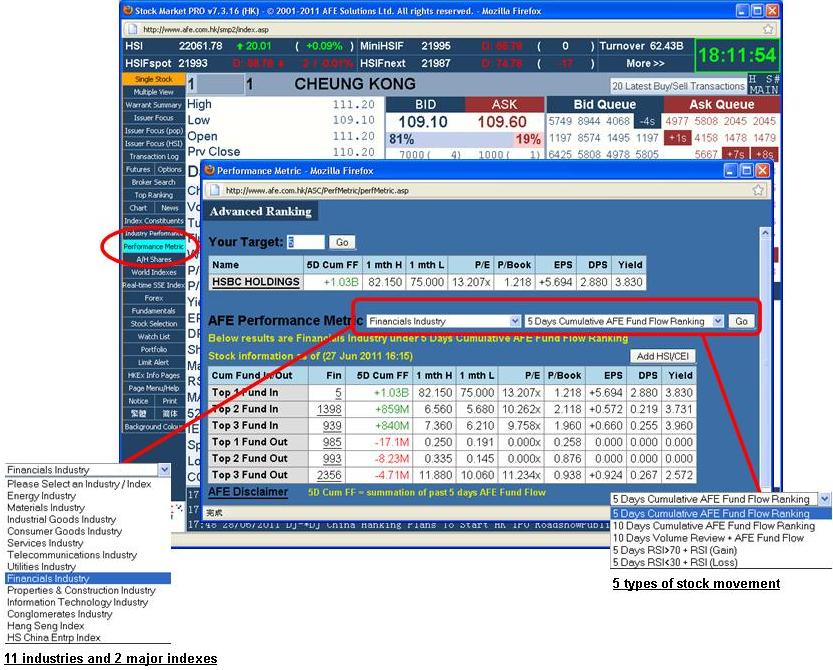Choose Materials Industry from industry list
833x670 pixels.
[x=88, y=507]
